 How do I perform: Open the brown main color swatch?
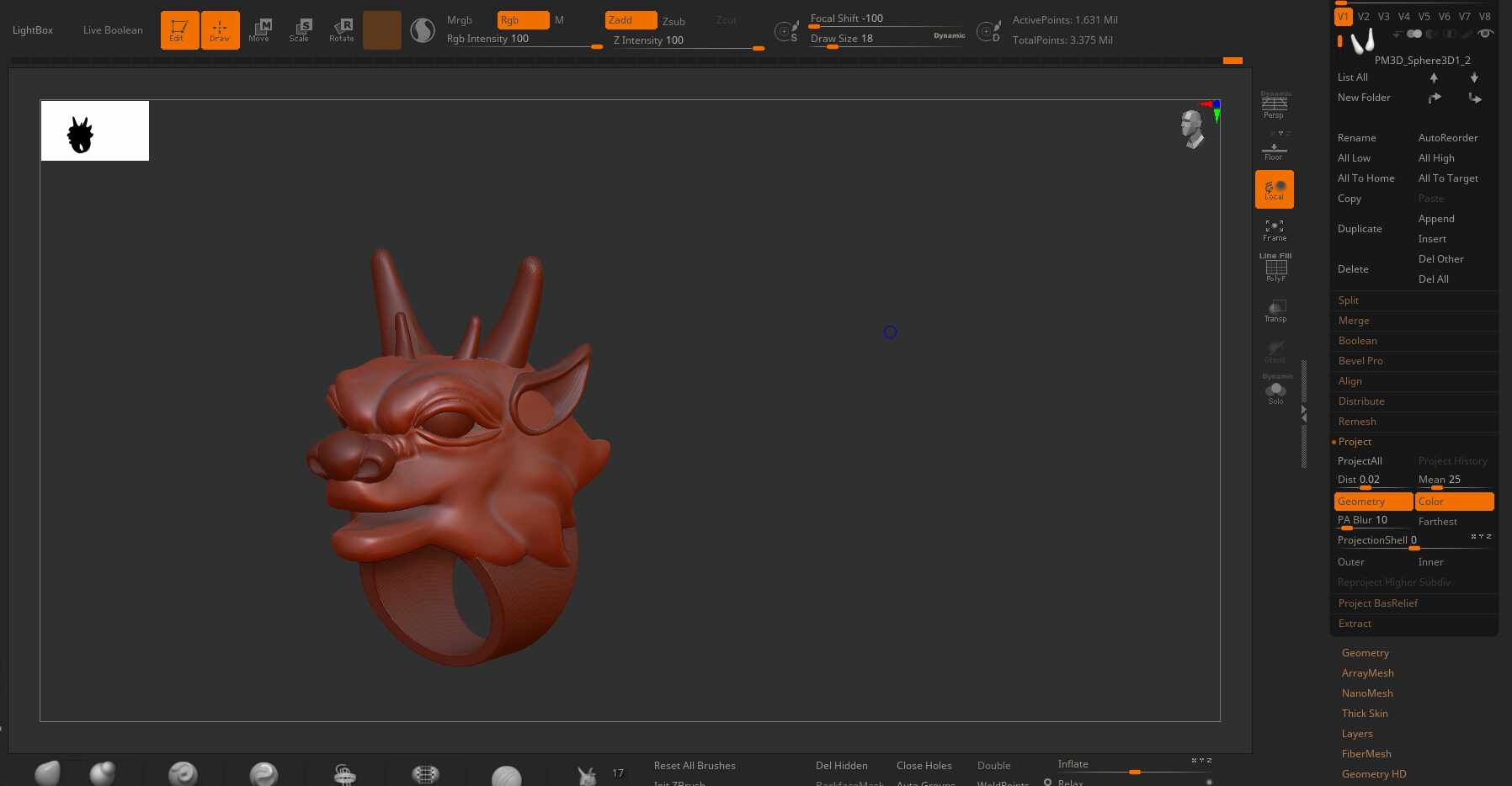(381, 30)
